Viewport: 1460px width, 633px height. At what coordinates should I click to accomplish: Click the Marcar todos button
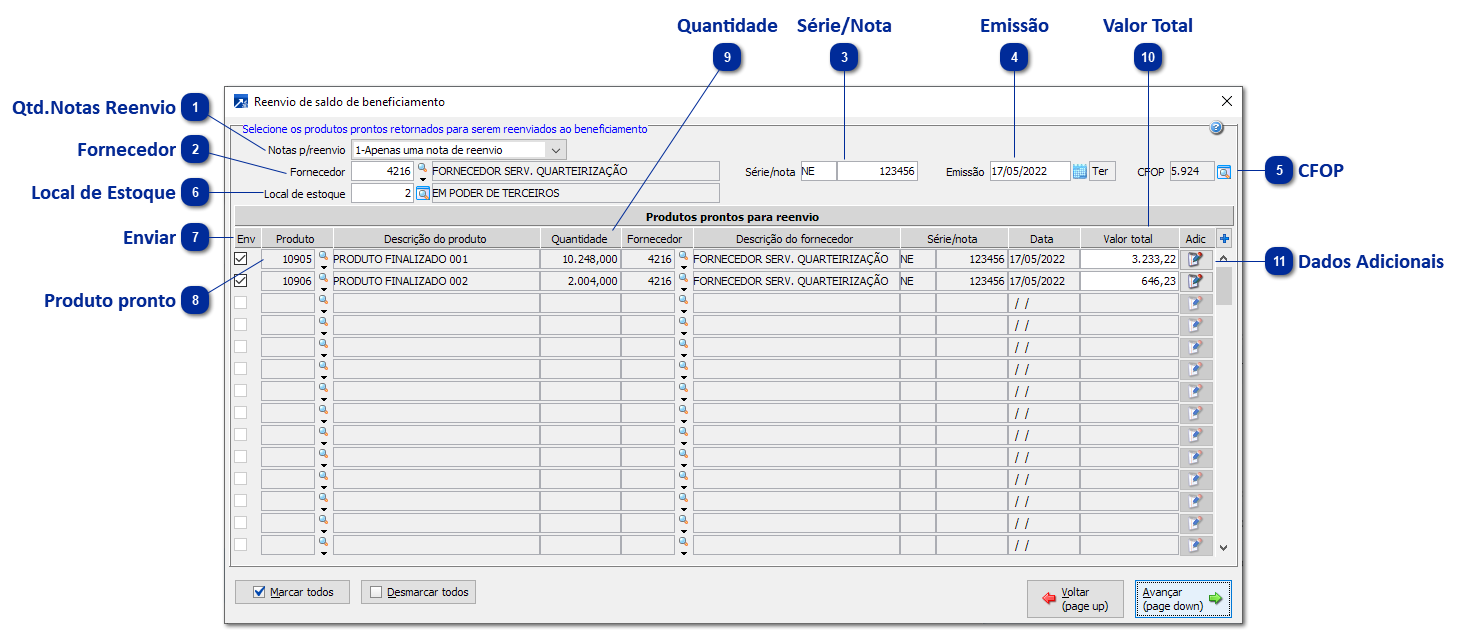[x=293, y=592]
